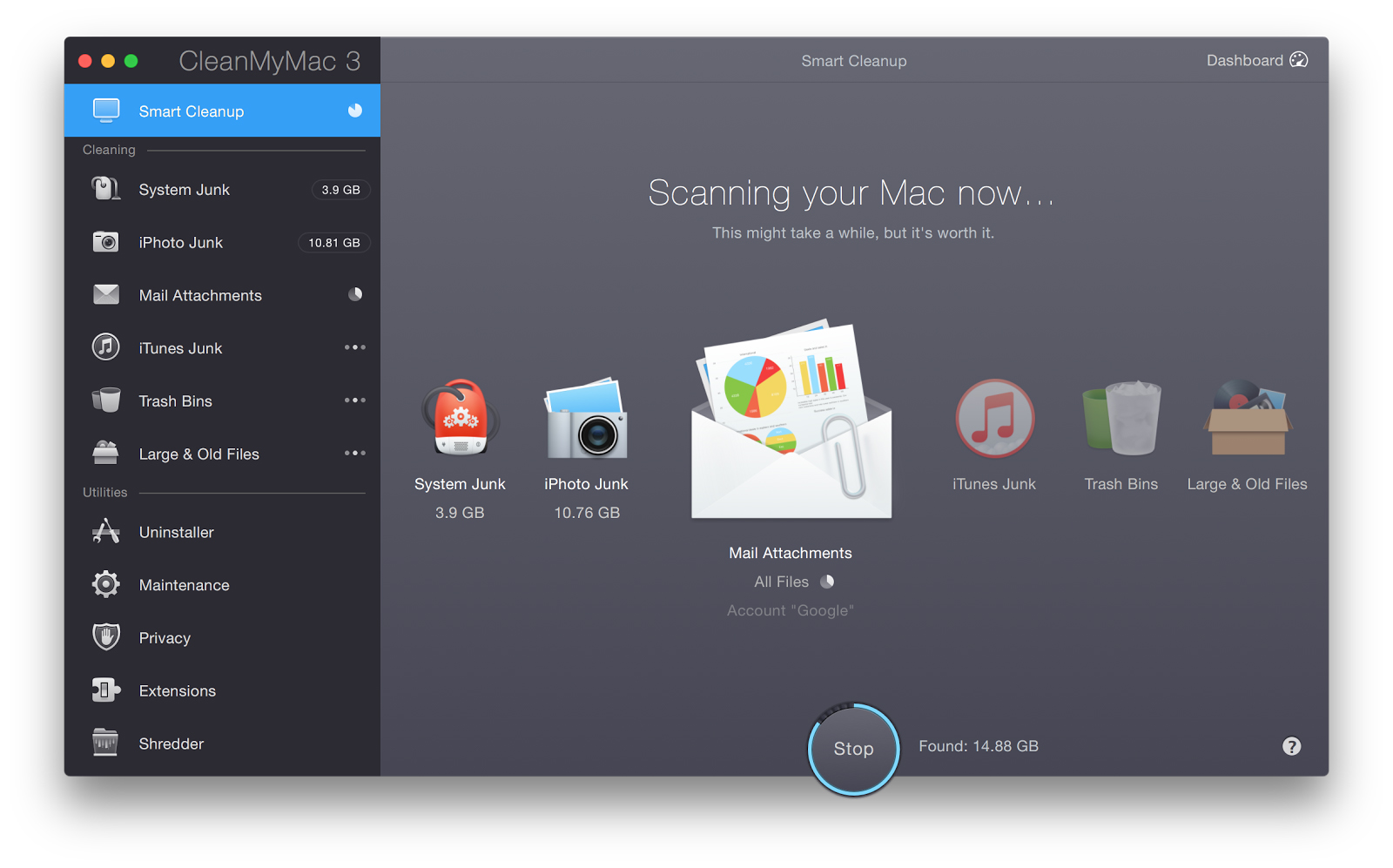Click the Mail Attachments envelope icon in sidebar
The image size is (1393, 868).
[x=106, y=294]
